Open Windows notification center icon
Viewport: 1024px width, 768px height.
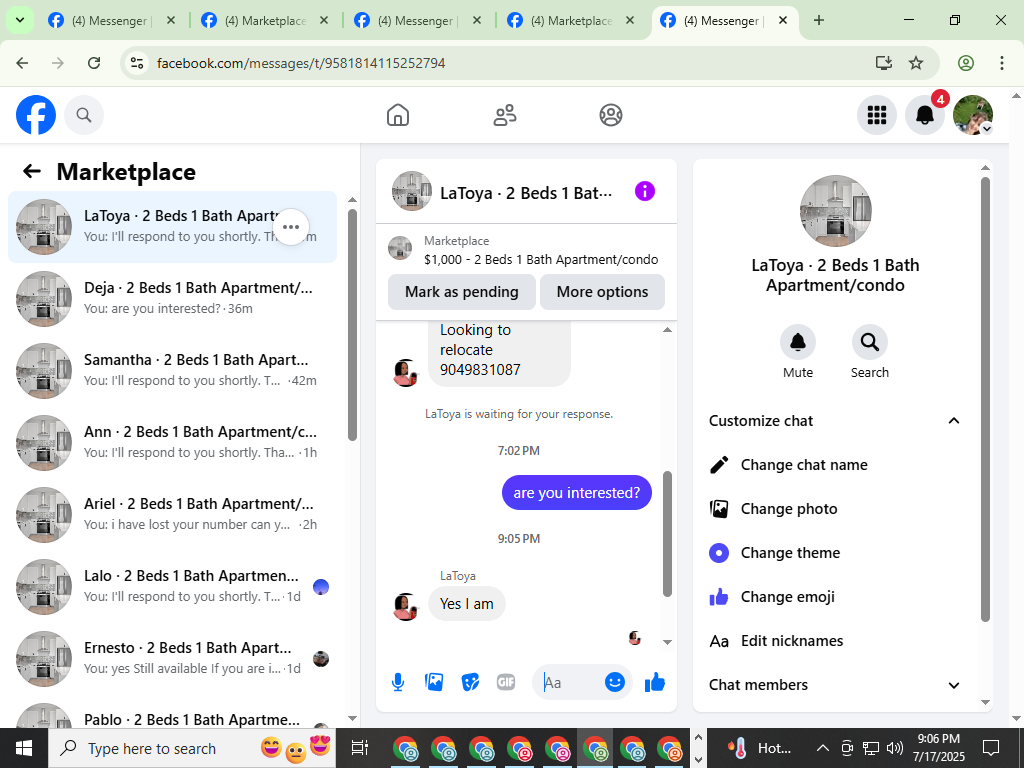coord(991,748)
